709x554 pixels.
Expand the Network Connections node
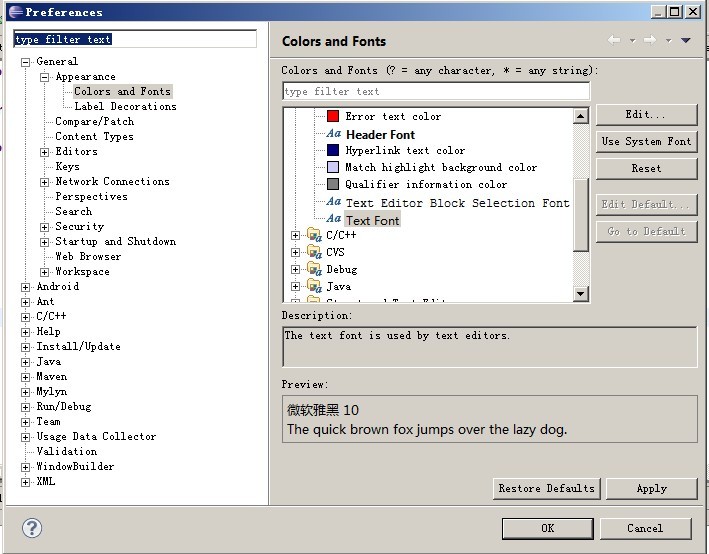[44, 182]
